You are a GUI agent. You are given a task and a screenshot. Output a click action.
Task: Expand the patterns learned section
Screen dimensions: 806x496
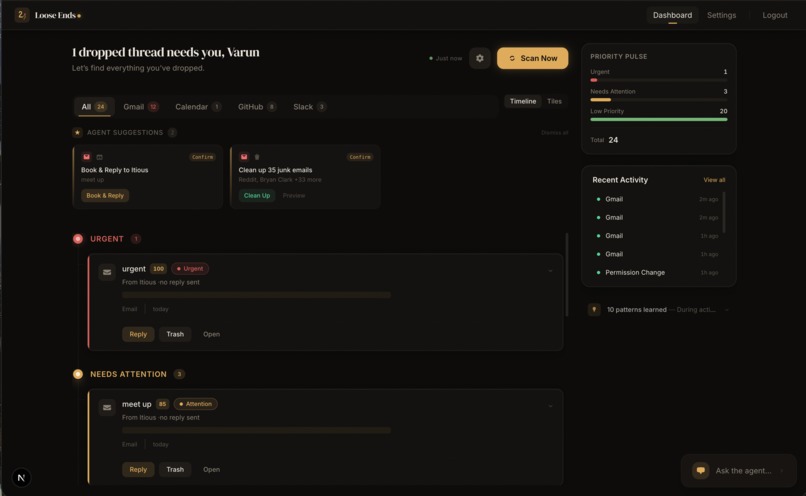pos(726,310)
